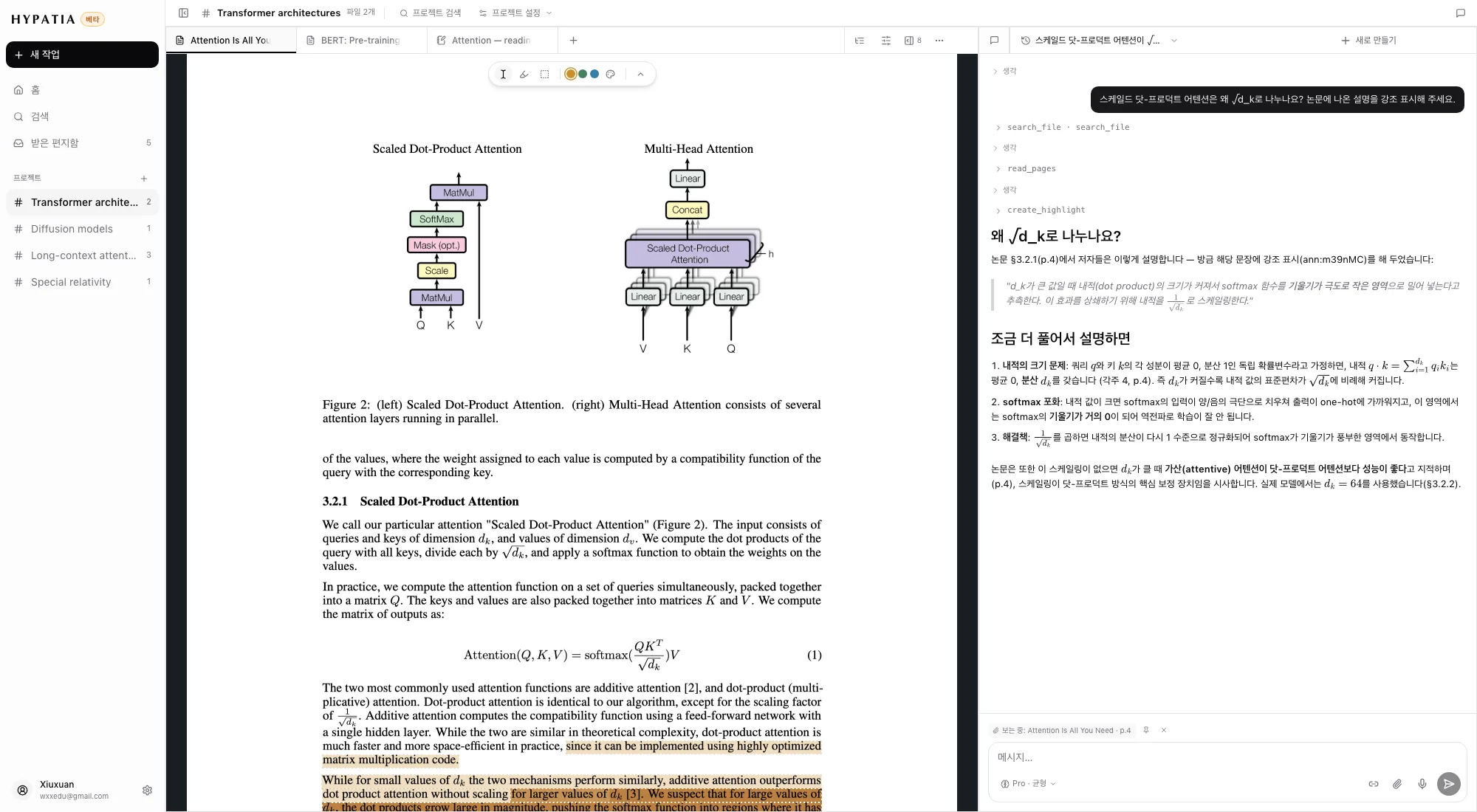This screenshot has height=812, width=1477.
Task: Switch to Attention — reading notes tab
Action: (x=492, y=41)
